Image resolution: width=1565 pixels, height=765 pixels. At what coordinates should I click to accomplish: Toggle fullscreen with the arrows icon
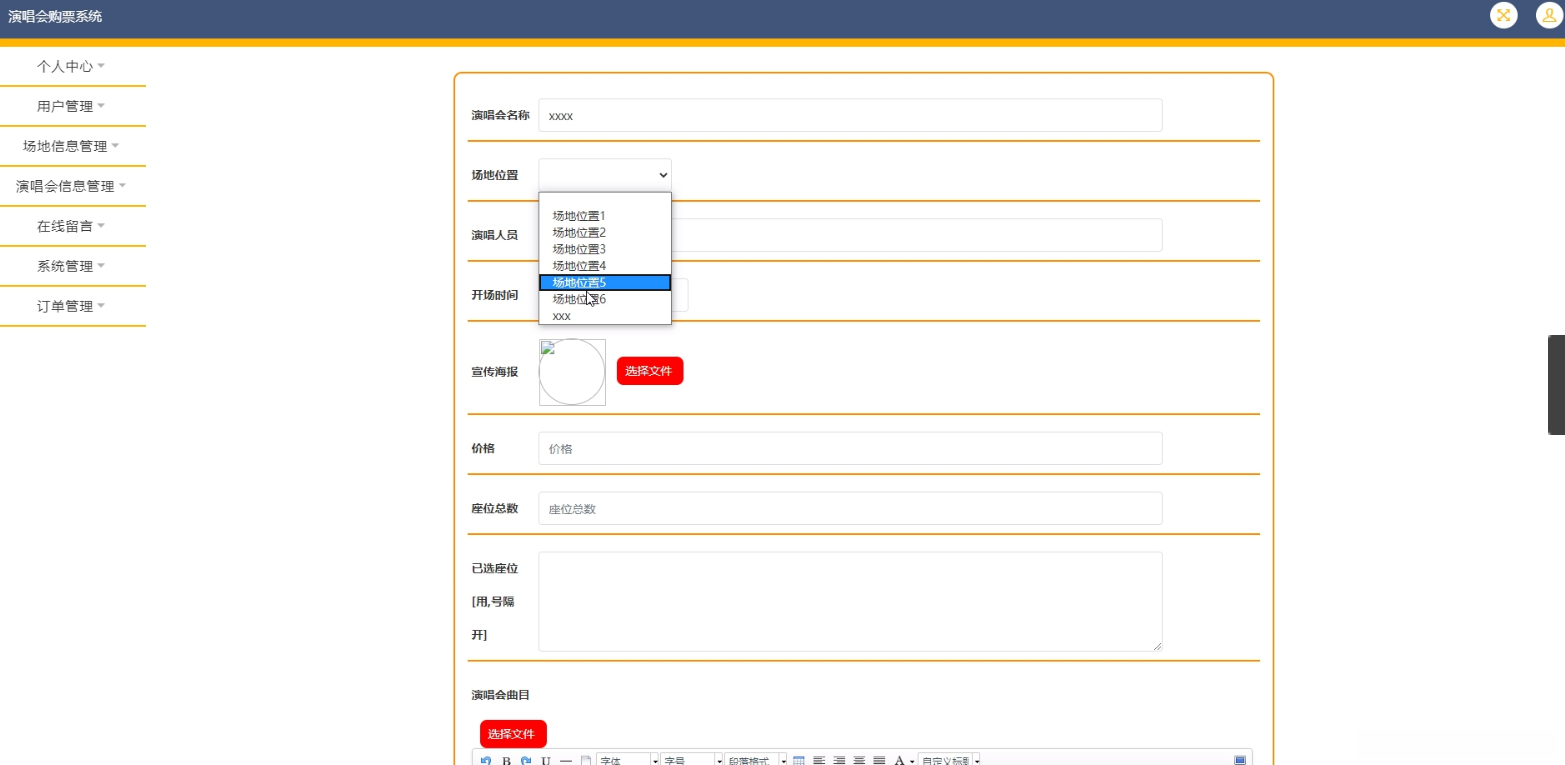[1503, 15]
